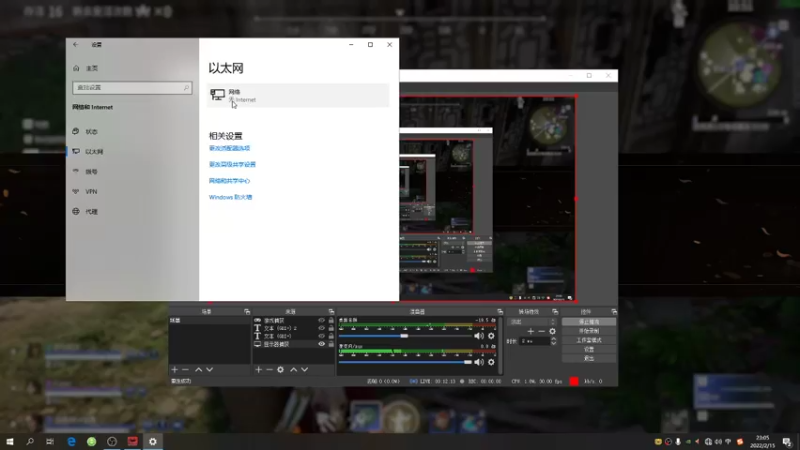Screen dimensions: 800x450
Task: Open taskbar search
Action: pyautogui.click(x=30, y=441)
